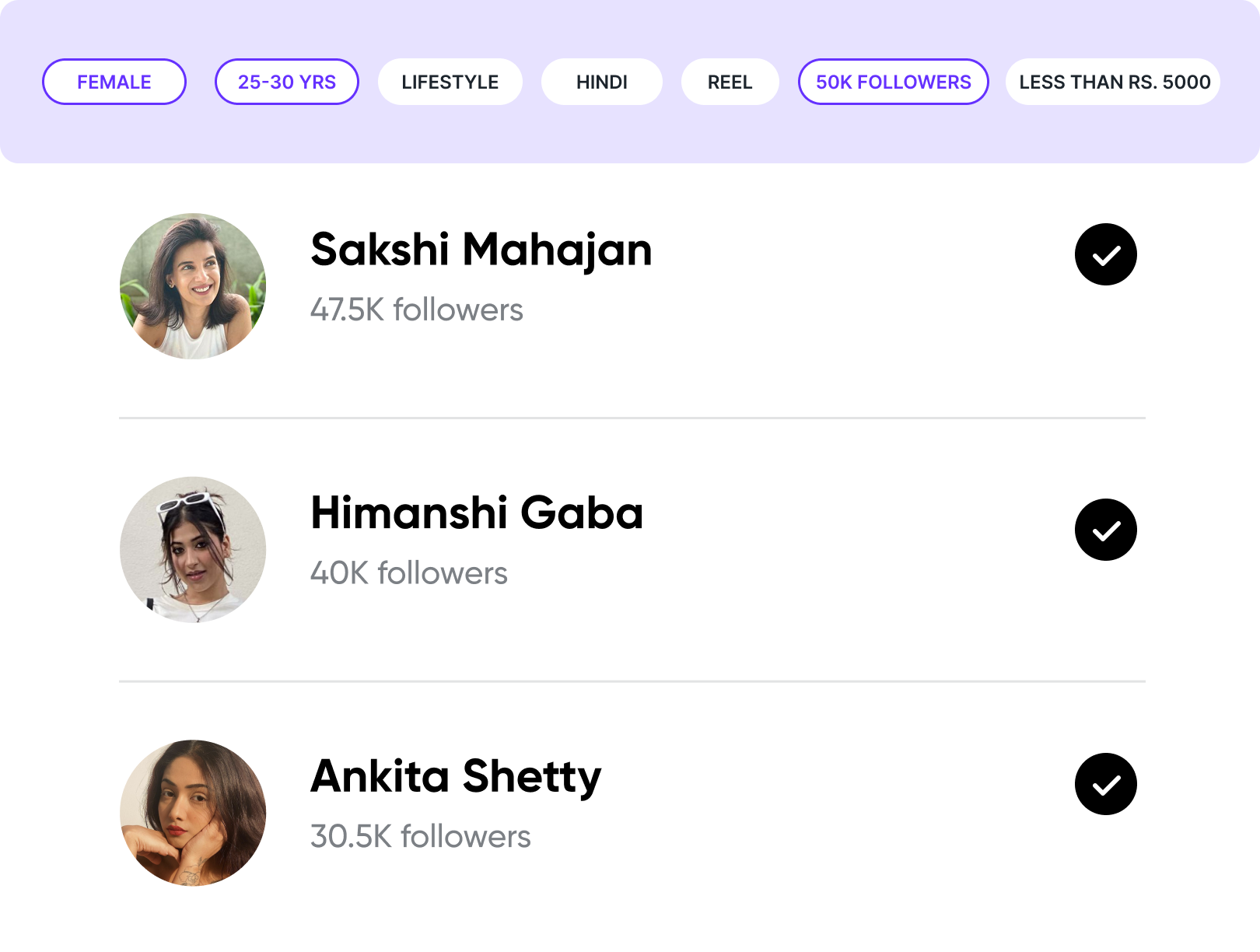Click the divider line below Sakshi Mahajan
This screenshot has width=1260, height=952.
coord(632,418)
